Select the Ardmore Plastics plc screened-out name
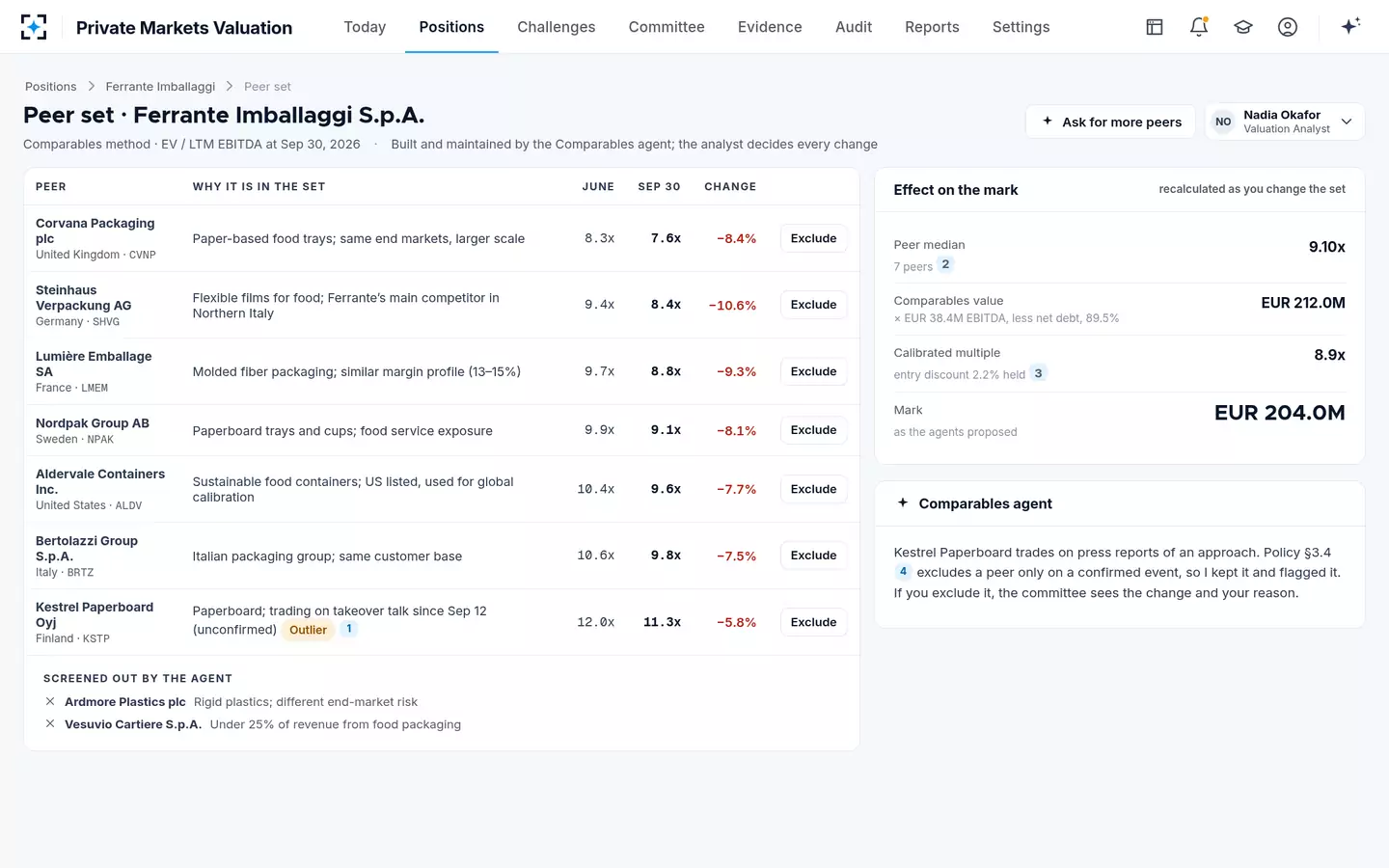Image resolution: width=1389 pixels, height=868 pixels. pyautogui.click(x=125, y=702)
